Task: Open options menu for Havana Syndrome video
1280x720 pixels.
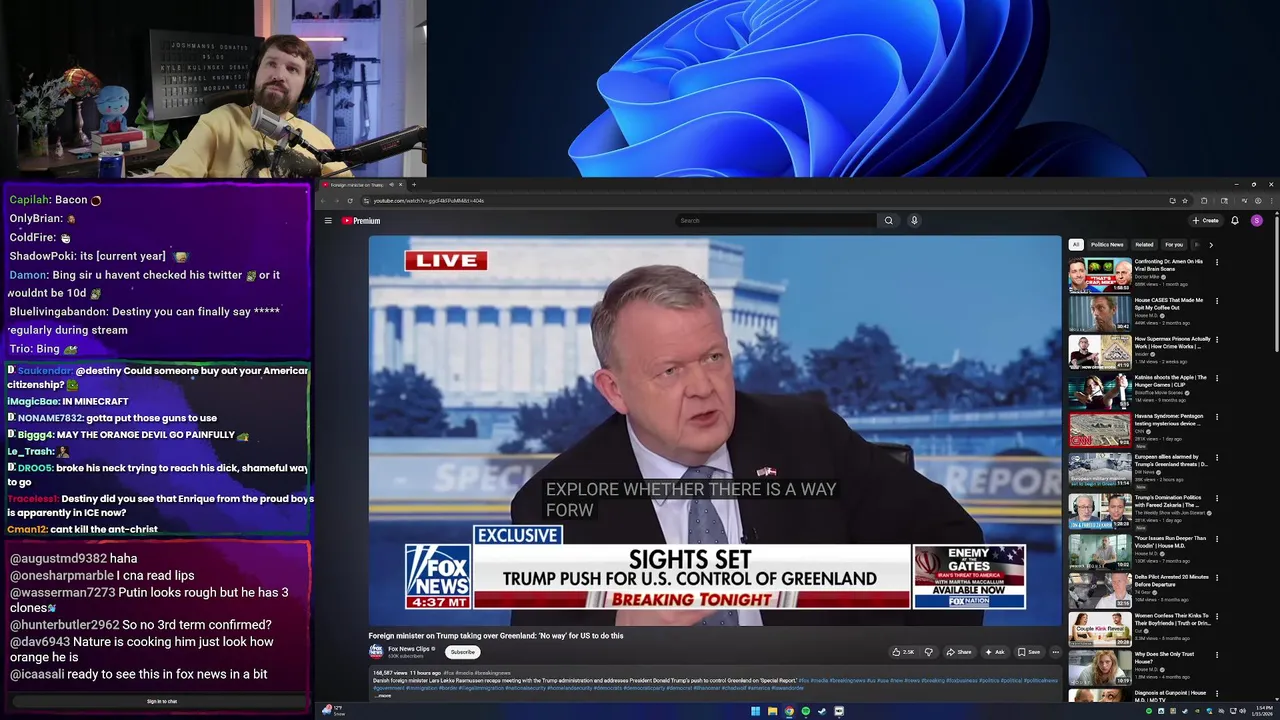Action: 1217,418
